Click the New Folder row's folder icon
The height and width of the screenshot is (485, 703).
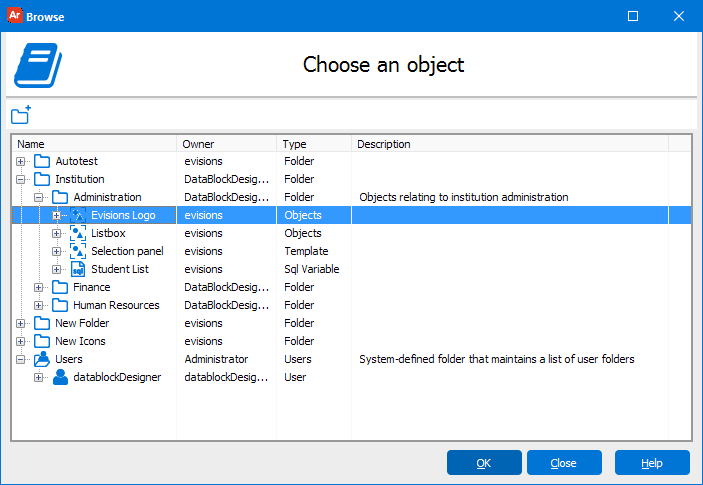coord(42,323)
